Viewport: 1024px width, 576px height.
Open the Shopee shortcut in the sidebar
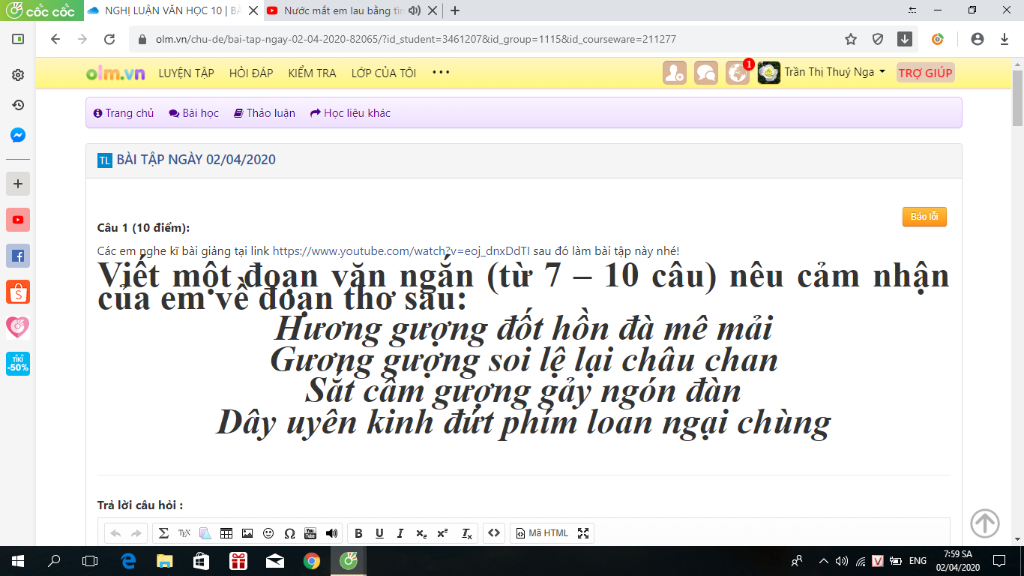click(x=18, y=292)
